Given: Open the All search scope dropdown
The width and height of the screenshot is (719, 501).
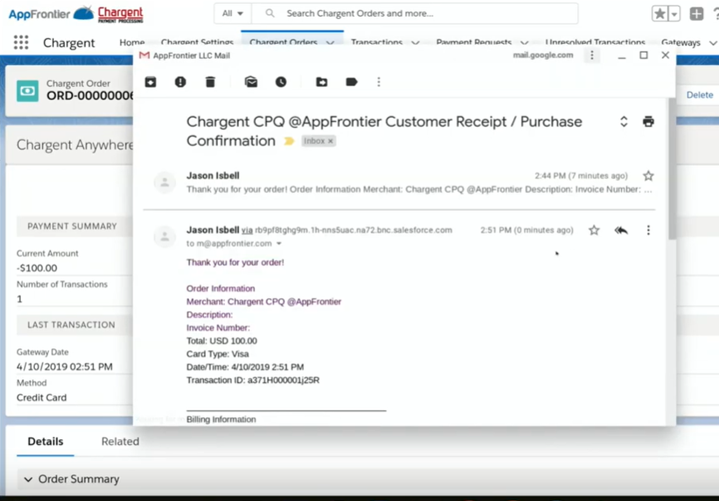Looking at the screenshot, I should [233, 14].
